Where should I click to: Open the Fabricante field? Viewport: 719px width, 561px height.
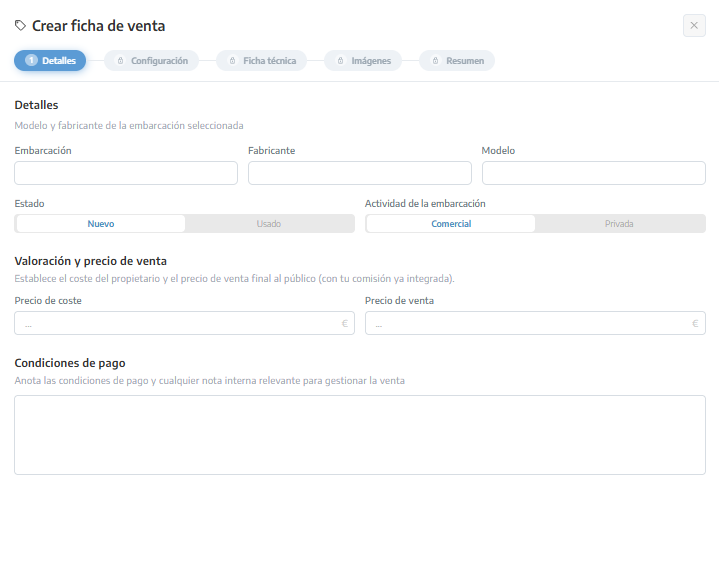click(360, 173)
